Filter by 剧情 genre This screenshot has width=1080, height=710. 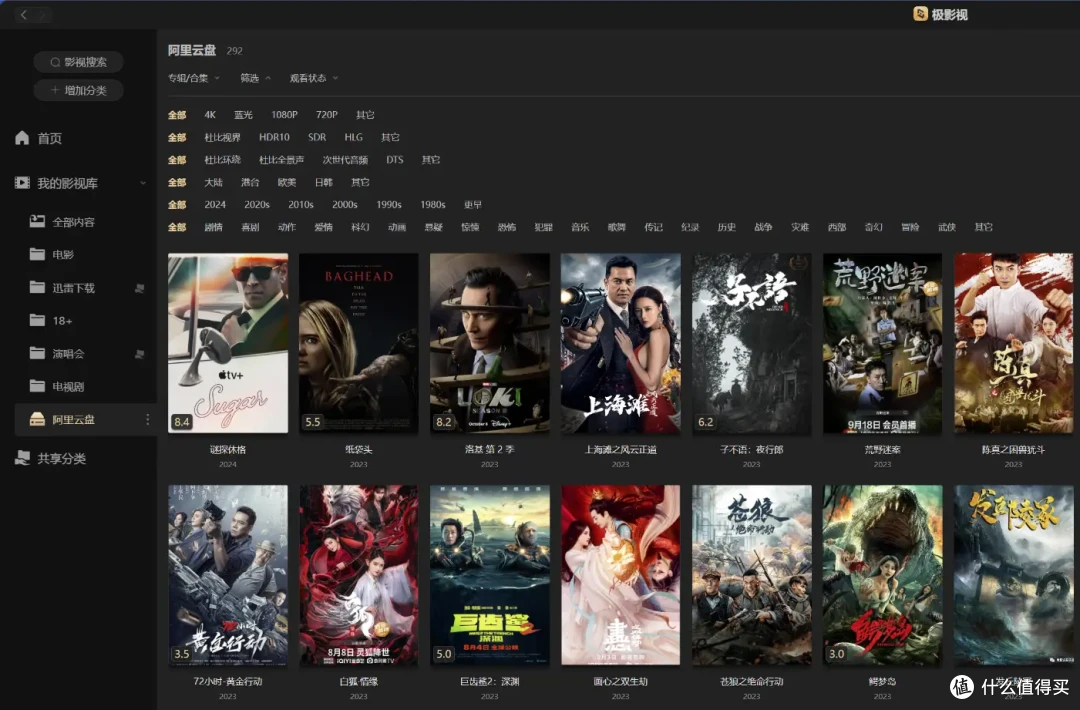pyautogui.click(x=214, y=227)
